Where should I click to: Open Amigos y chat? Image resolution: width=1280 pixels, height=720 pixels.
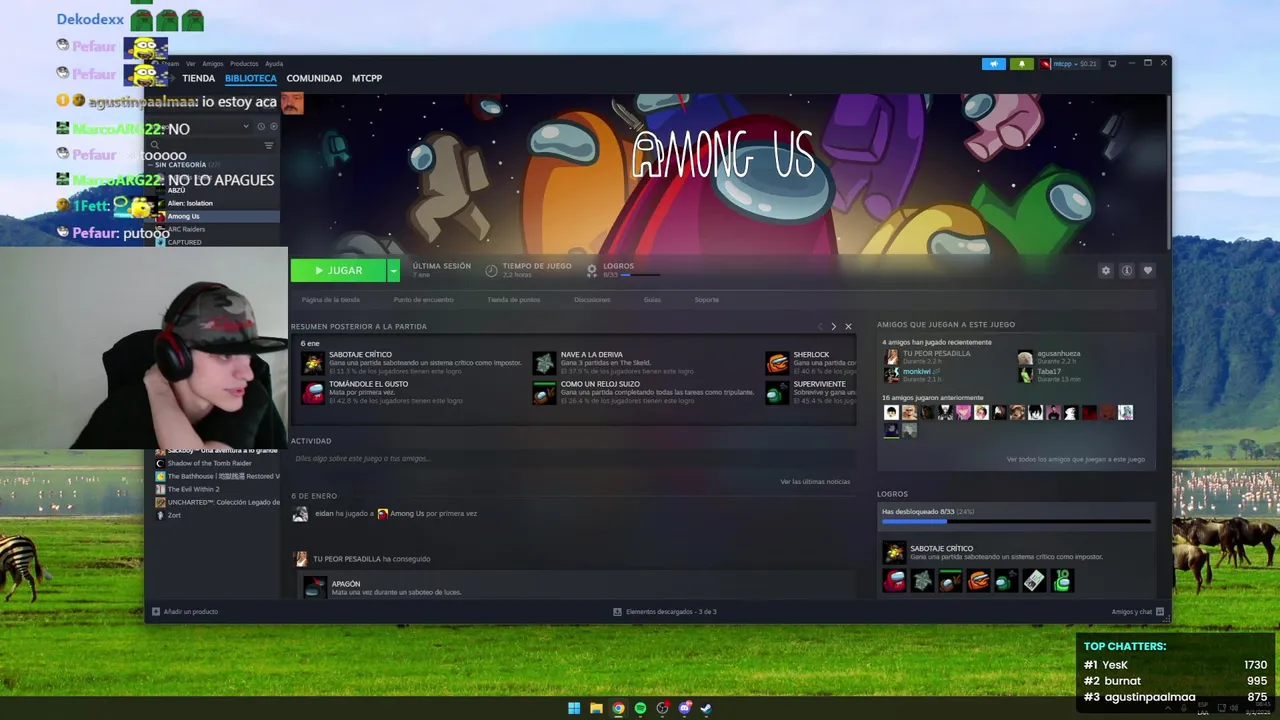click(x=1138, y=612)
